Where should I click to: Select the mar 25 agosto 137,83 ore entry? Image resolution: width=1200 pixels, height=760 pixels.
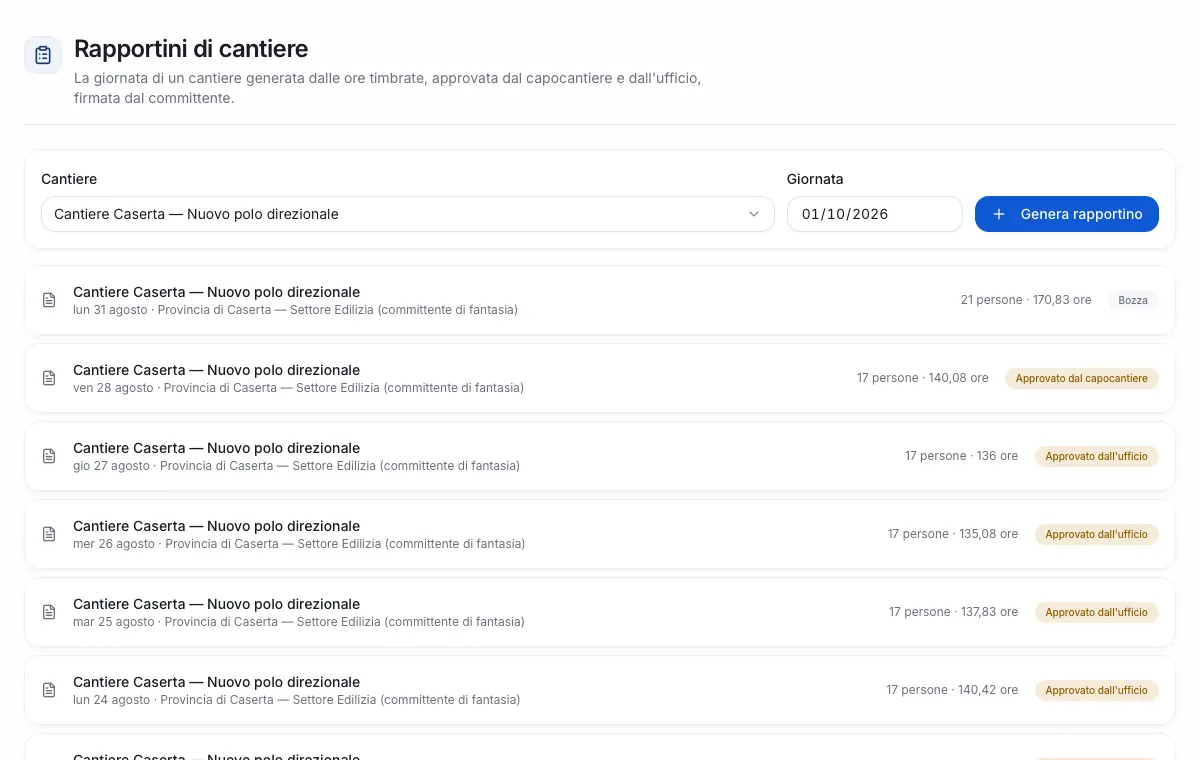(600, 612)
